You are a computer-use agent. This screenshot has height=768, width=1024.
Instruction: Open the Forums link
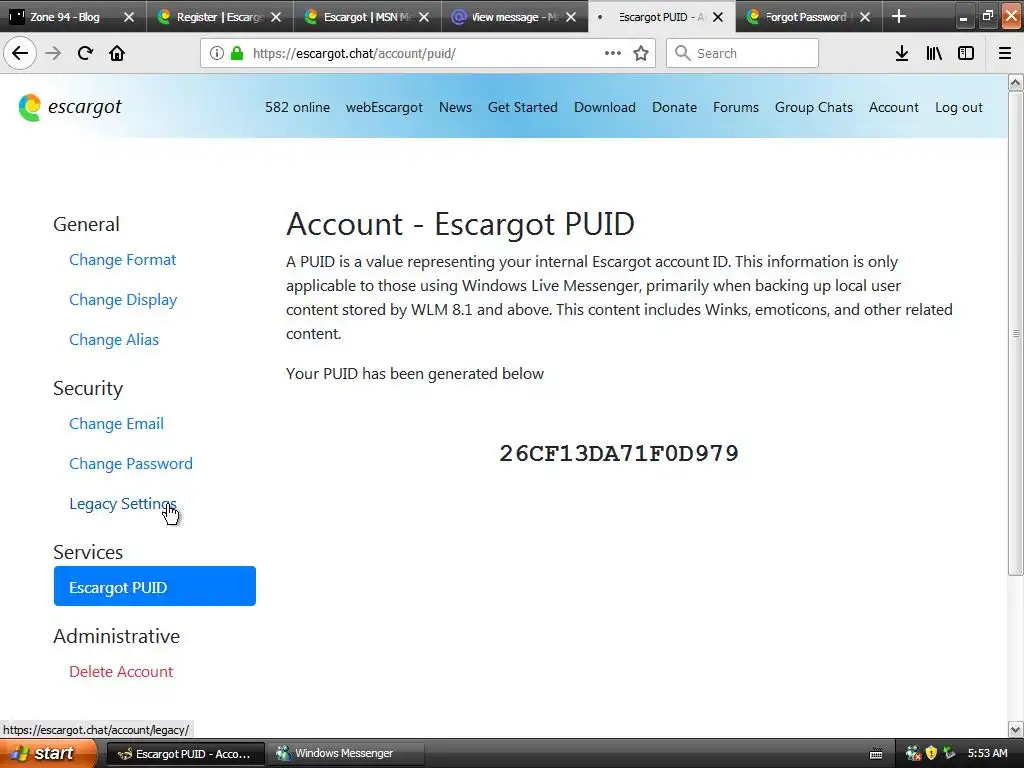point(735,107)
